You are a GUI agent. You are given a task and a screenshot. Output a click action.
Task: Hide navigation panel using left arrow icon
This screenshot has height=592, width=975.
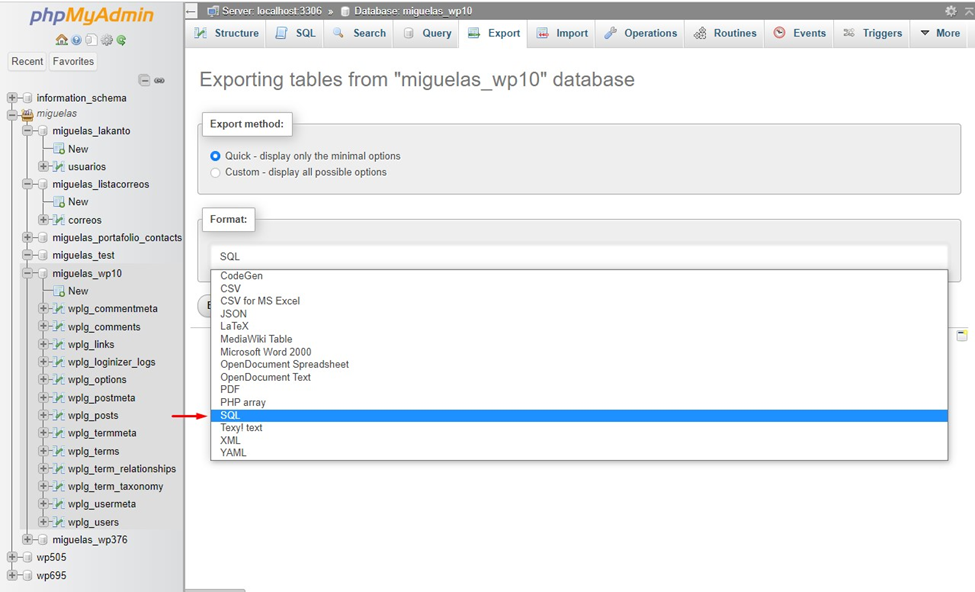coord(192,11)
